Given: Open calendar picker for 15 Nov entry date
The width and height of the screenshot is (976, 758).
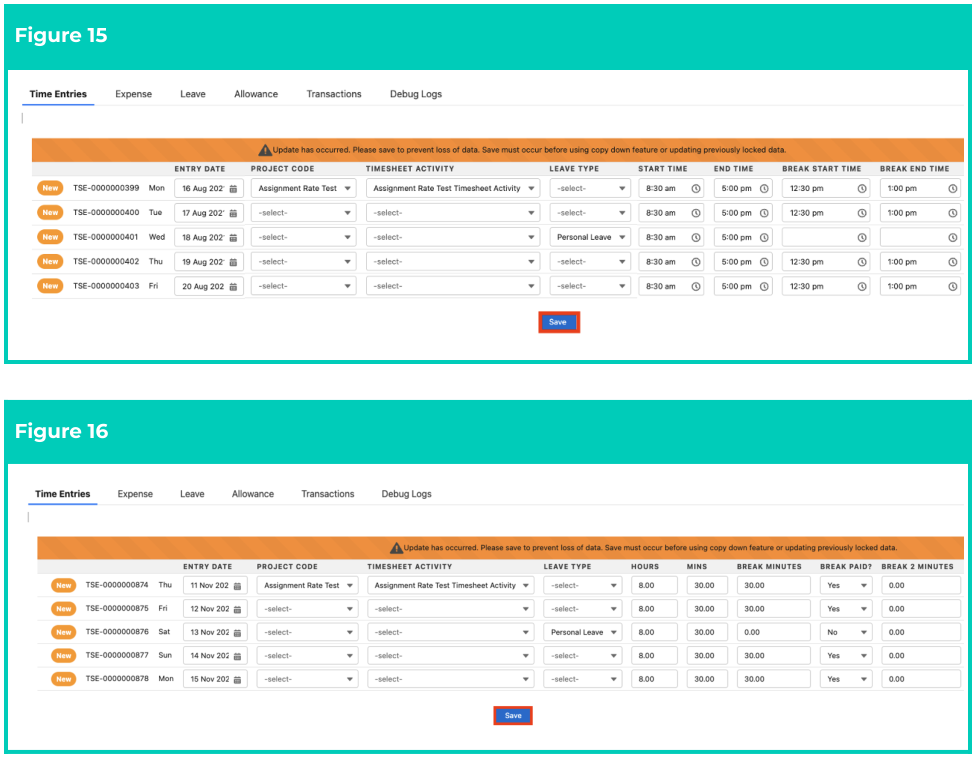Looking at the screenshot, I should point(237,680).
